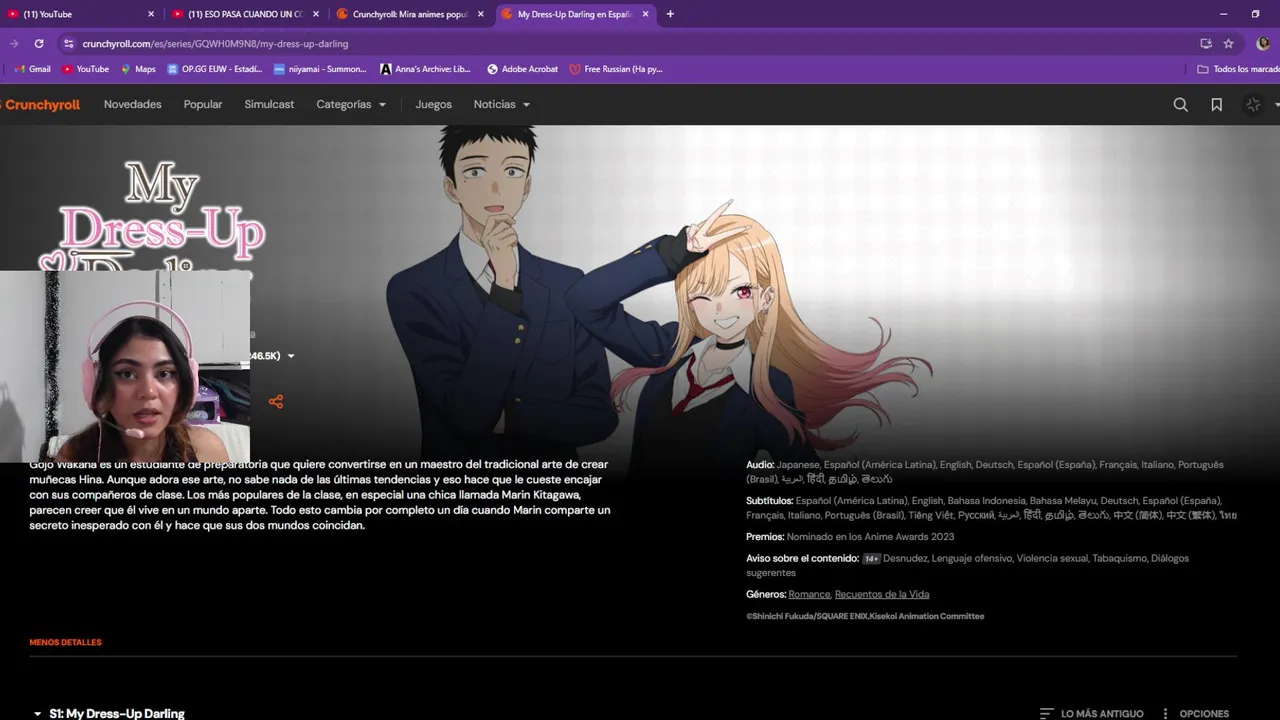Screen dimensions: 1280x720
Task: Open the Crunchyroll search icon
Action: 1180,104
